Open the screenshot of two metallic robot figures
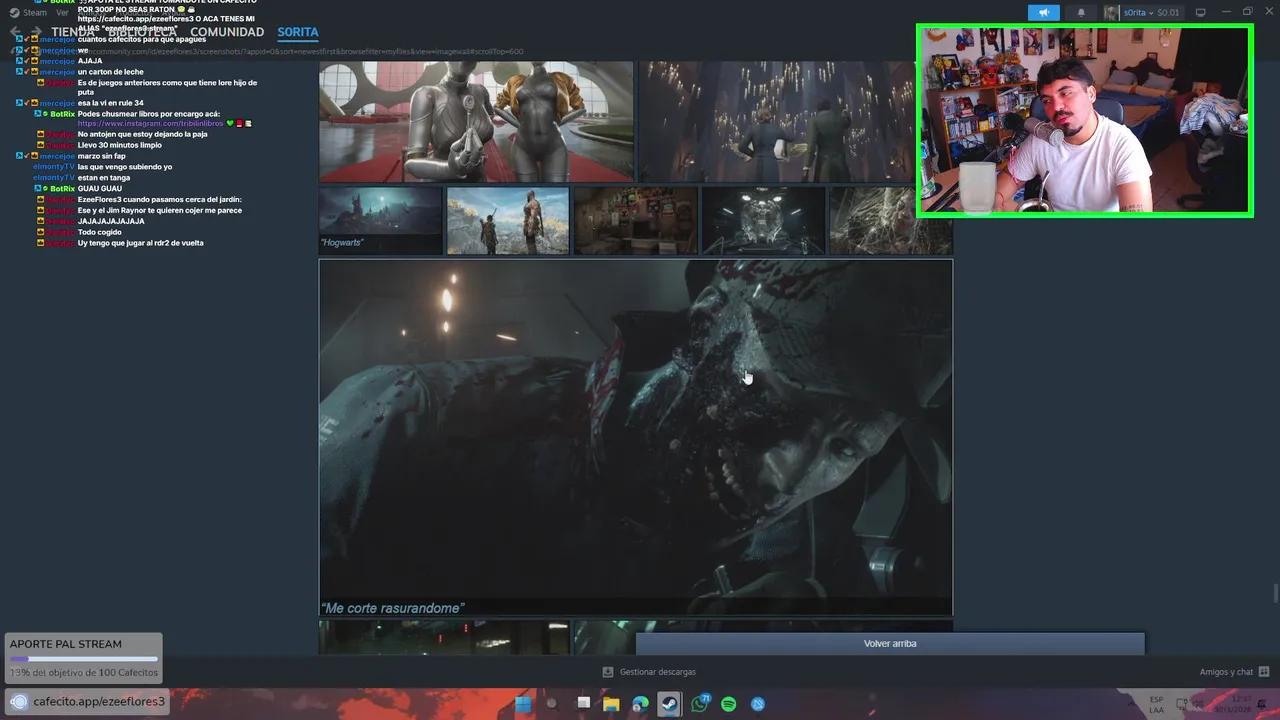 476,121
